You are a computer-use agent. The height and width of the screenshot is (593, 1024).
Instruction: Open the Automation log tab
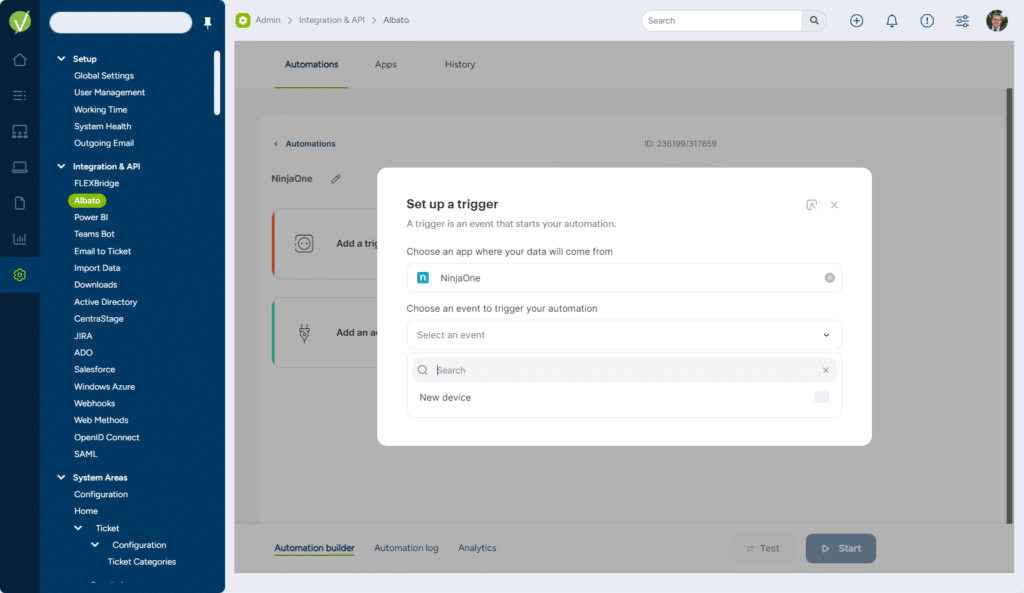click(x=406, y=548)
